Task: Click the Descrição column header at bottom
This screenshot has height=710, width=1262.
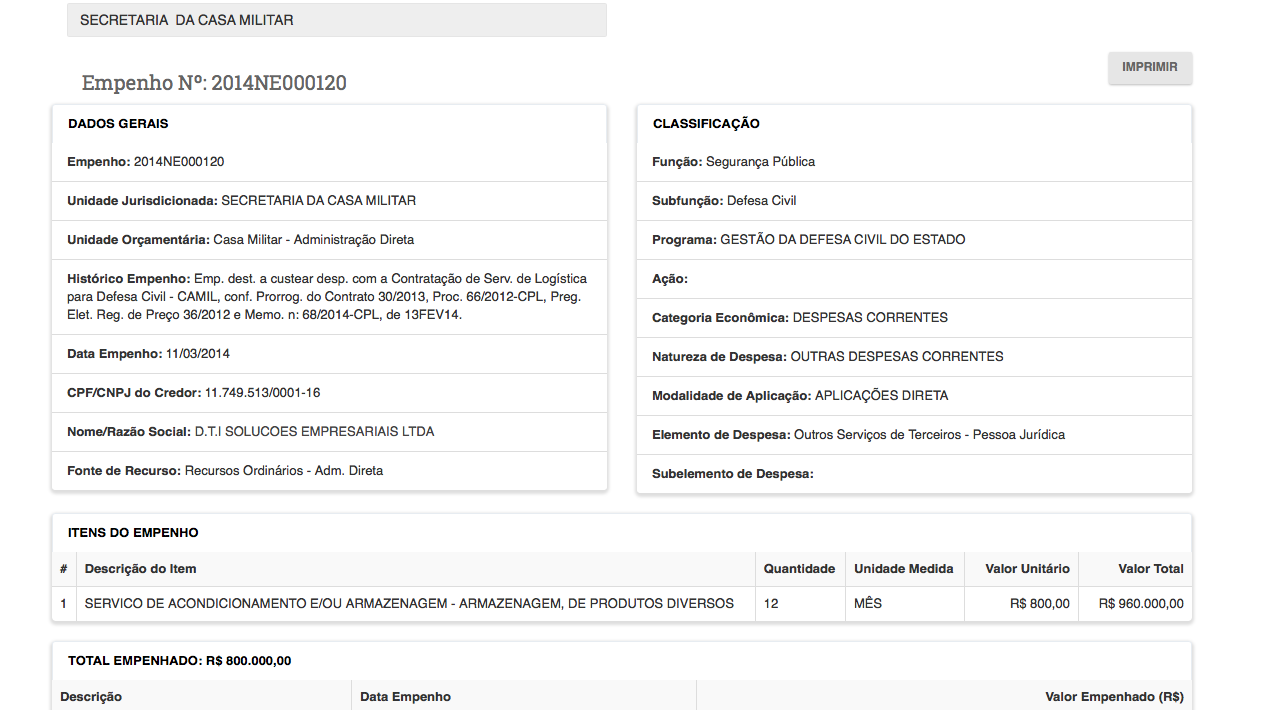Action: [201, 697]
